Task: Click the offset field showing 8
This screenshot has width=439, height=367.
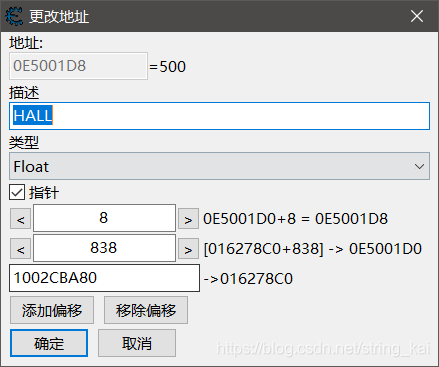Action: click(x=104, y=218)
